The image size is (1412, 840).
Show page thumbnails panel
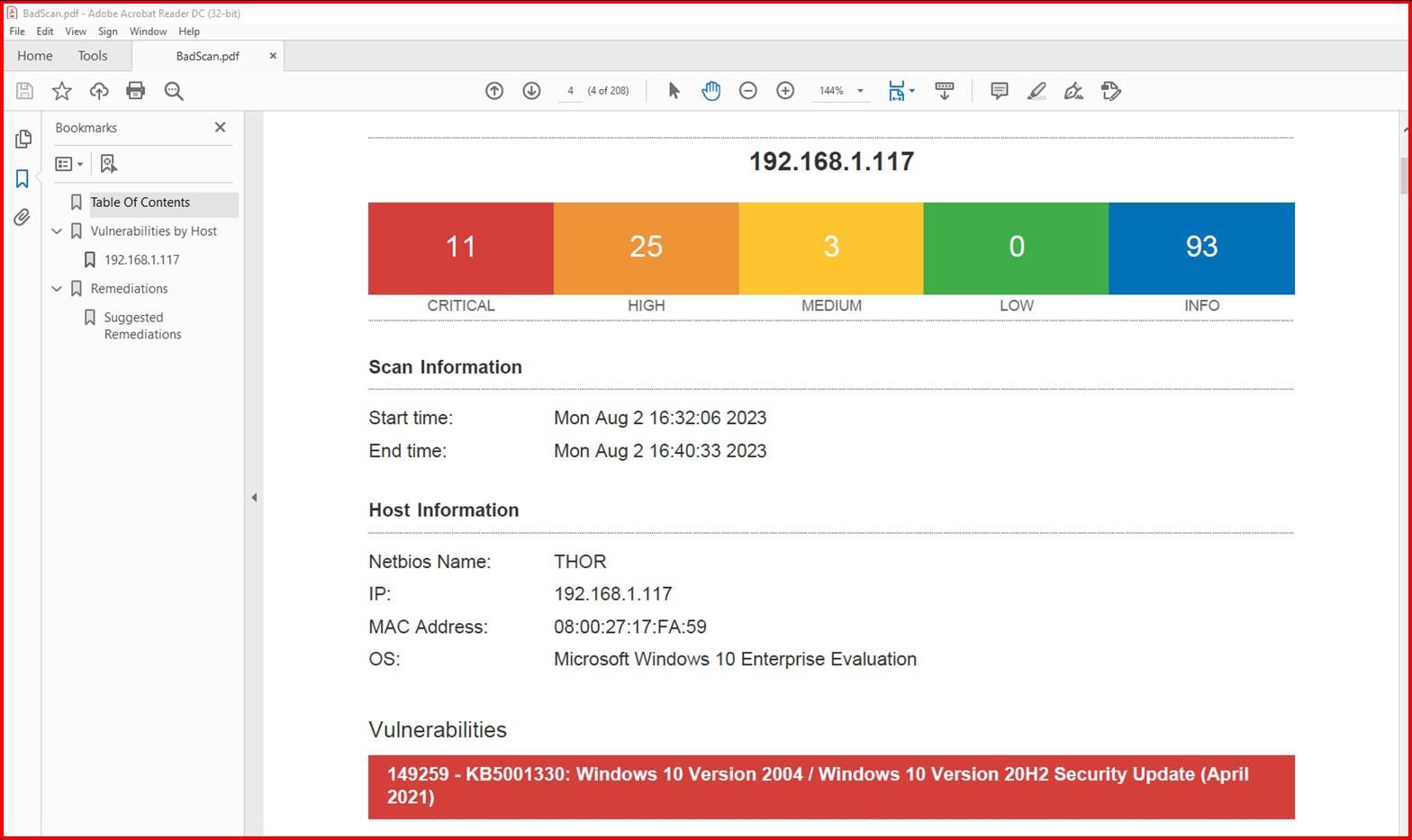(x=23, y=139)
